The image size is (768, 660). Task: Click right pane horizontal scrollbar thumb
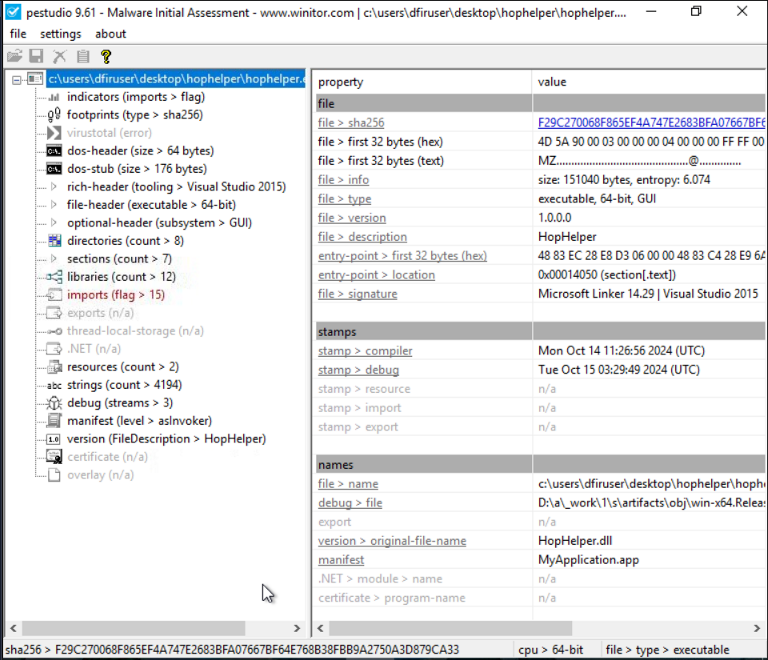[x=450, y=628]
